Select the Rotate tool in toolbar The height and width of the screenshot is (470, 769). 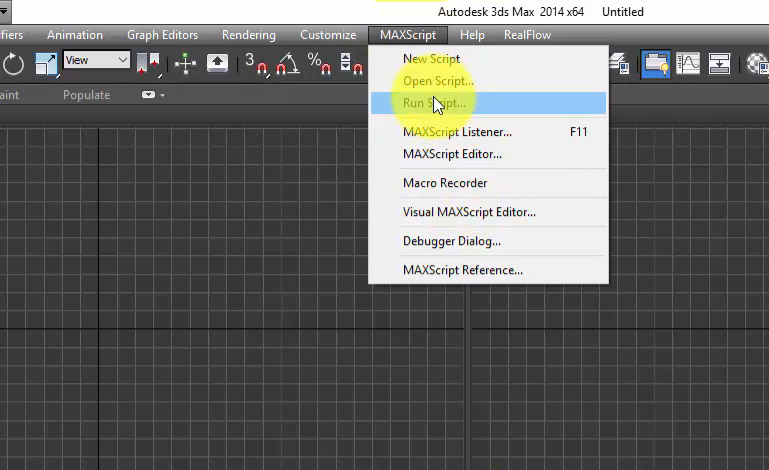click(x=13, y=64)
